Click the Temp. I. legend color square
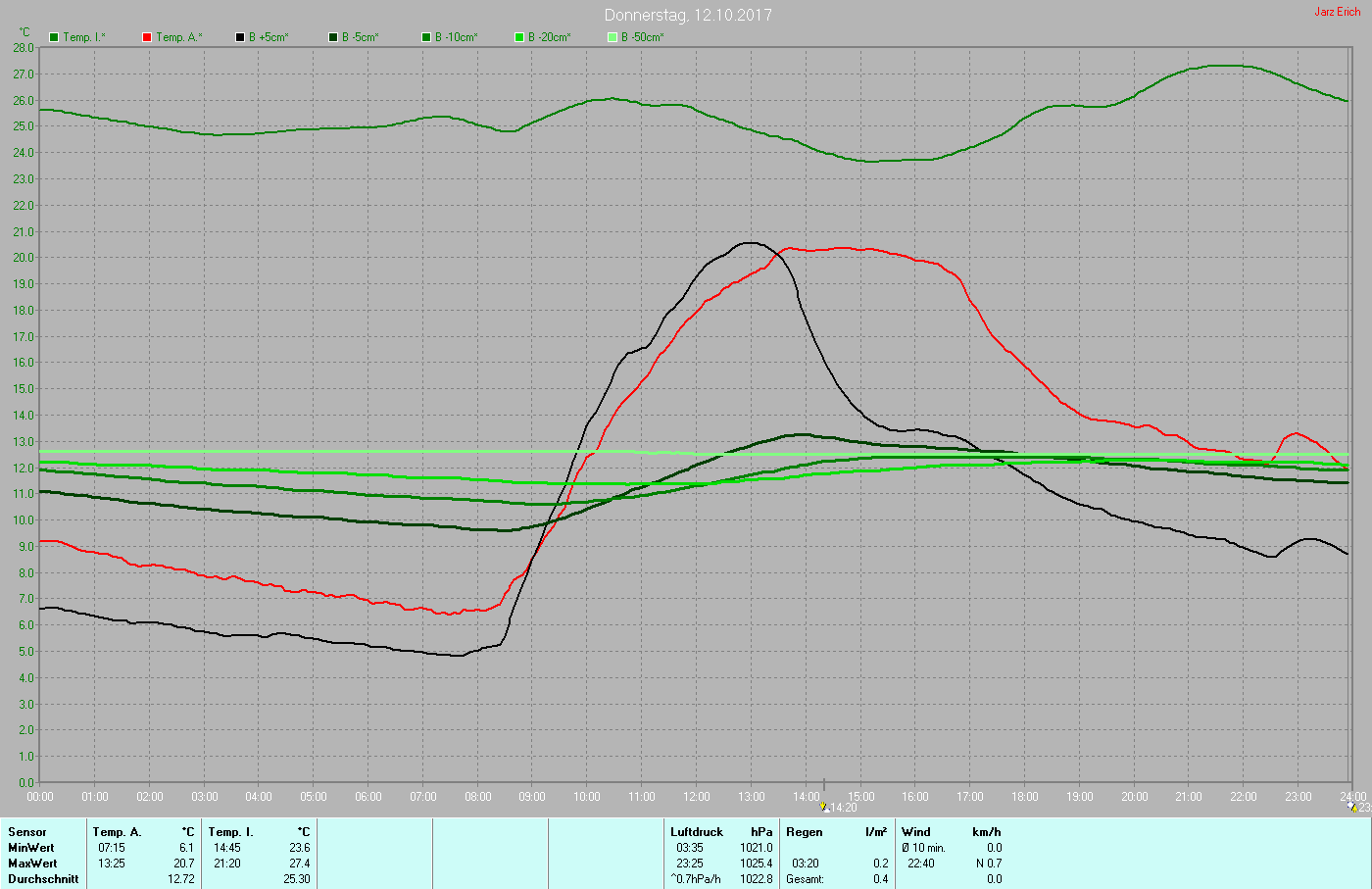This screenshot has height=889, width=1372. click(54, 37)
